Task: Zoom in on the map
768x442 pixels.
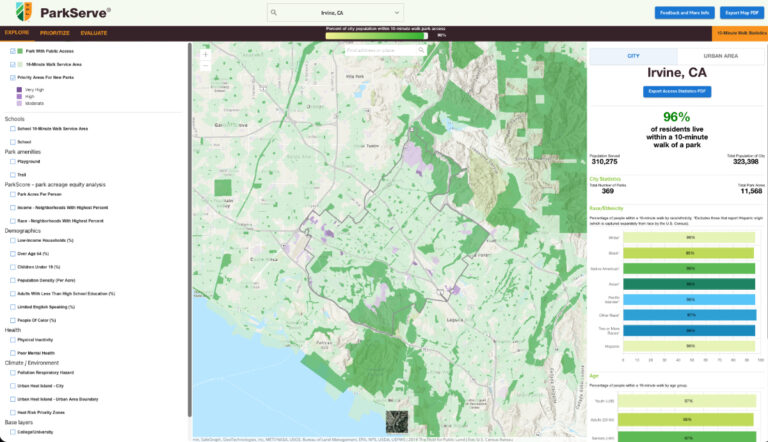Action: tap(206, 54)
